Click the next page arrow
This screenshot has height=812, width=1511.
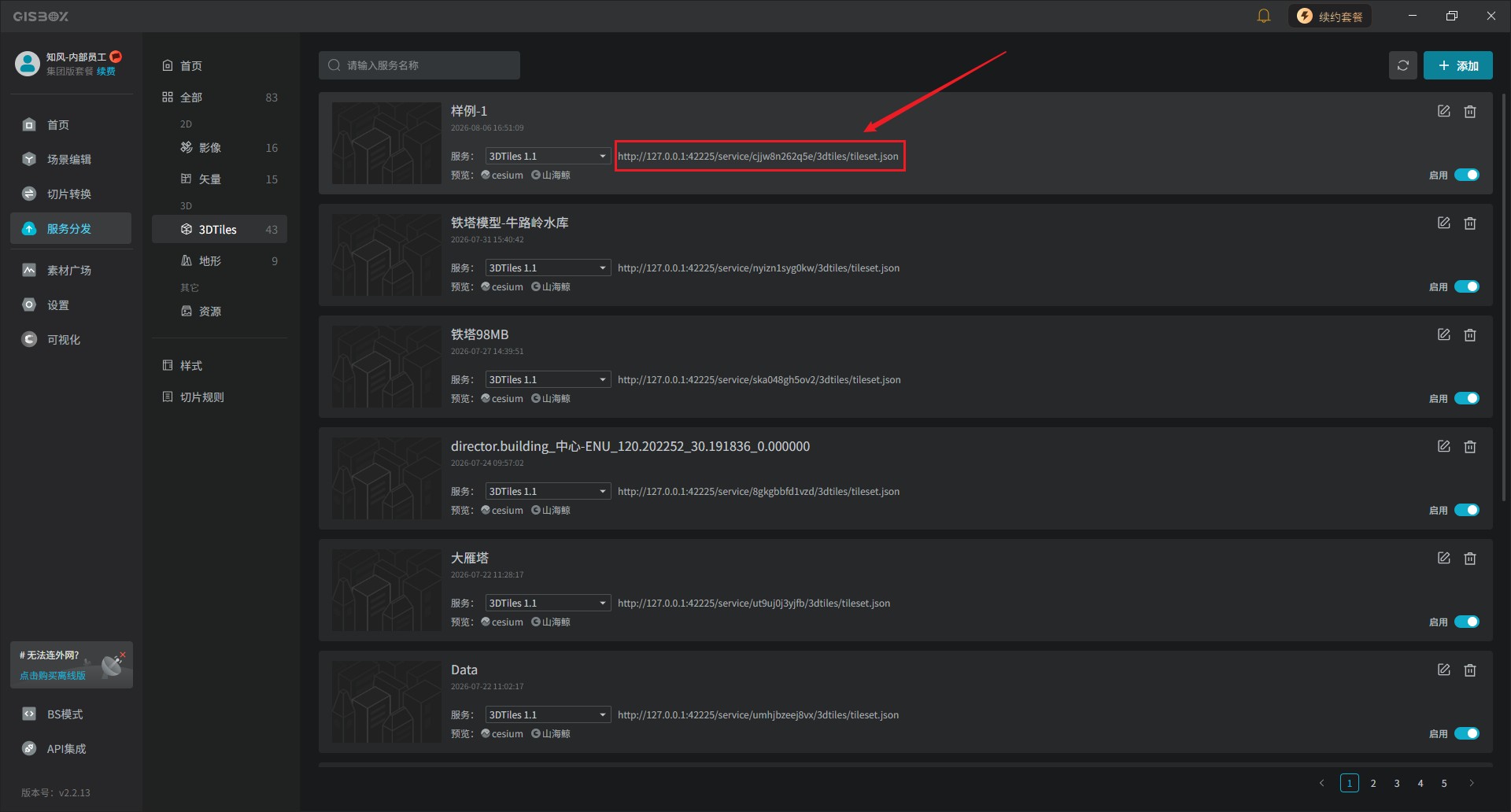1472,784
